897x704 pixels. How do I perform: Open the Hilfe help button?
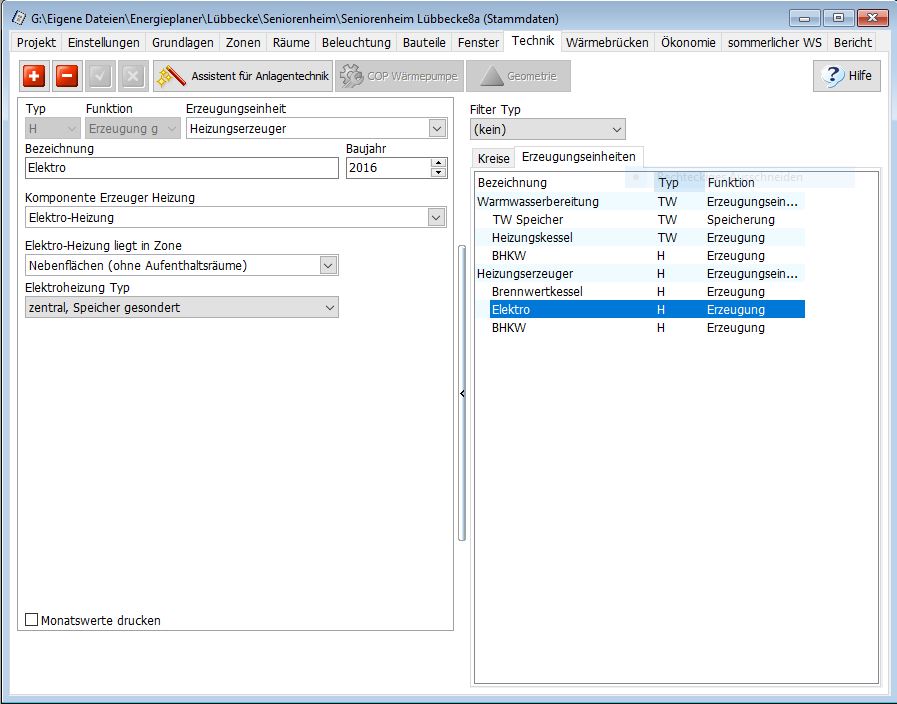click(847, 75)
